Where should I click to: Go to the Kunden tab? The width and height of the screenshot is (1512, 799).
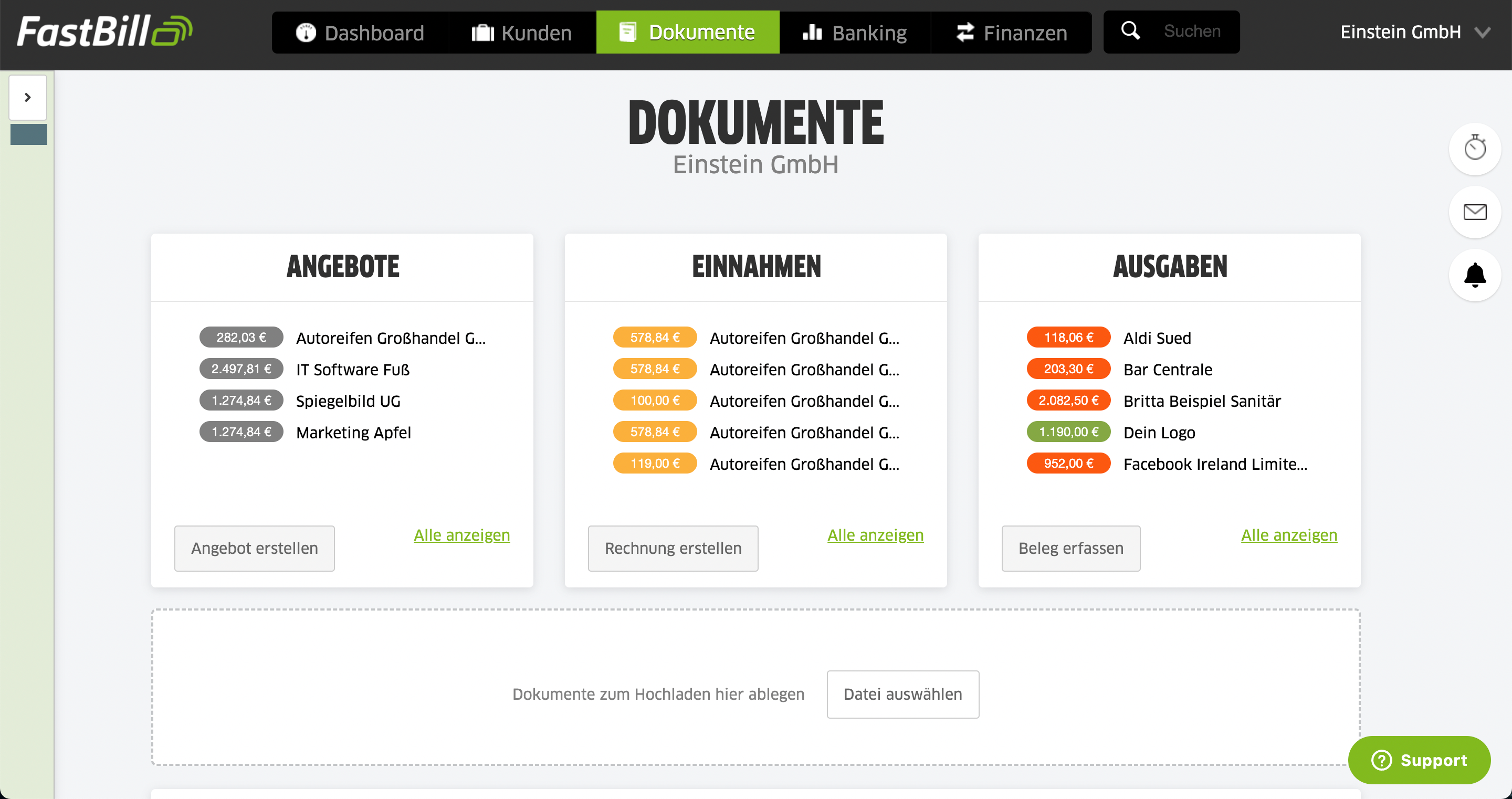(522, 33)
